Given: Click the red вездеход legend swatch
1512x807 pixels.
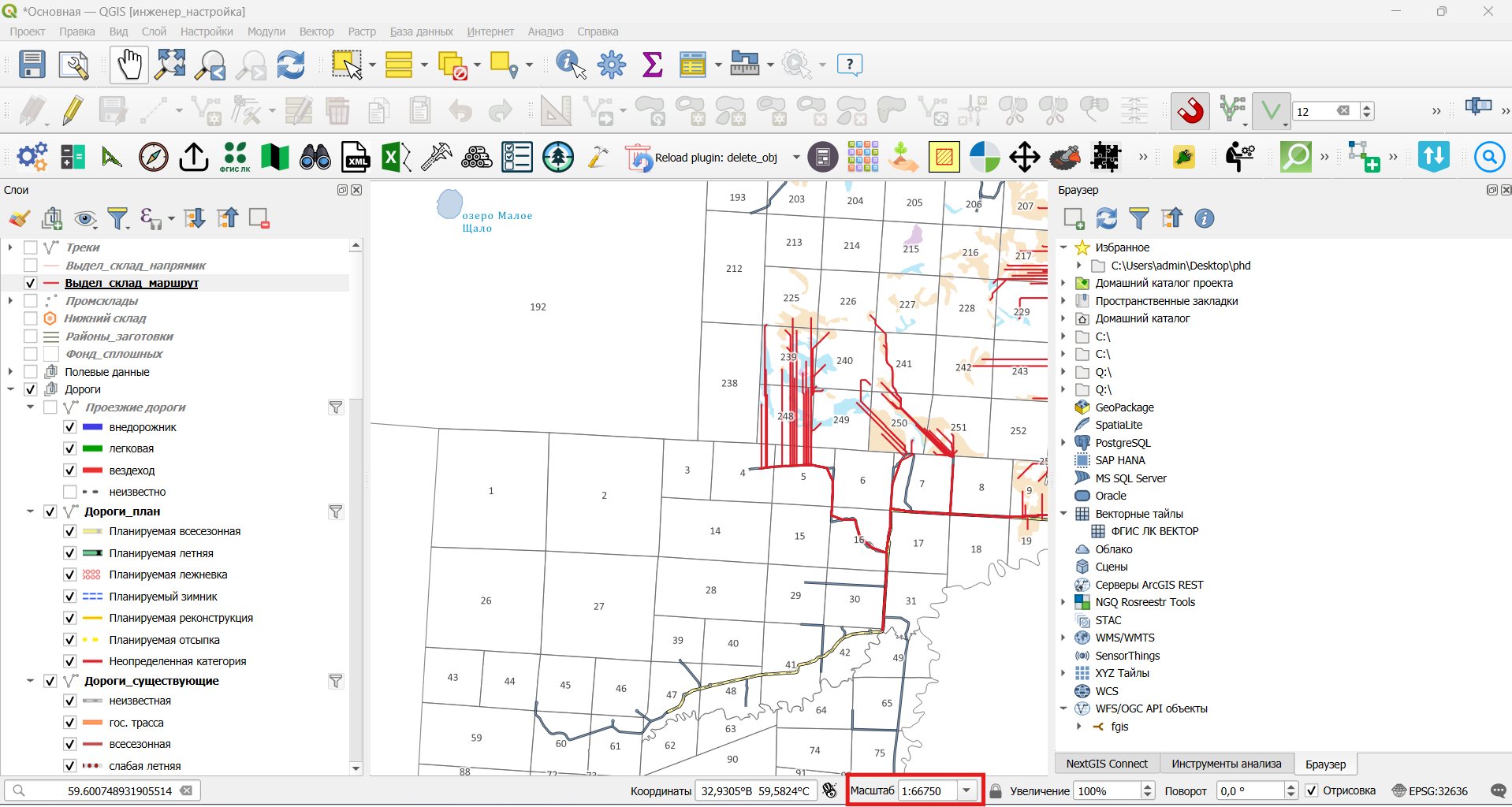Looking at the screenshot, I should [92, 470].
